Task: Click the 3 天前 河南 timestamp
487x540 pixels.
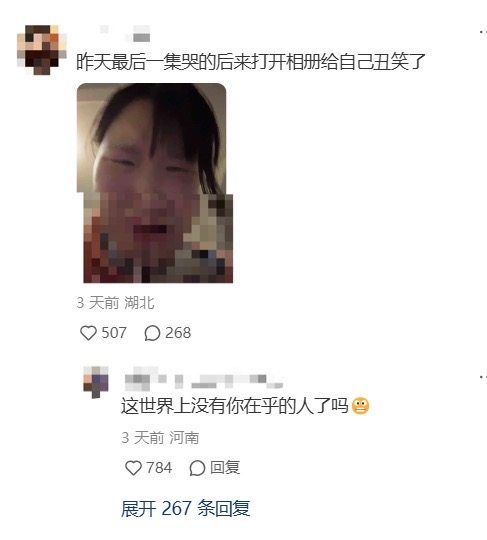Action: click(x=160, y=438)
